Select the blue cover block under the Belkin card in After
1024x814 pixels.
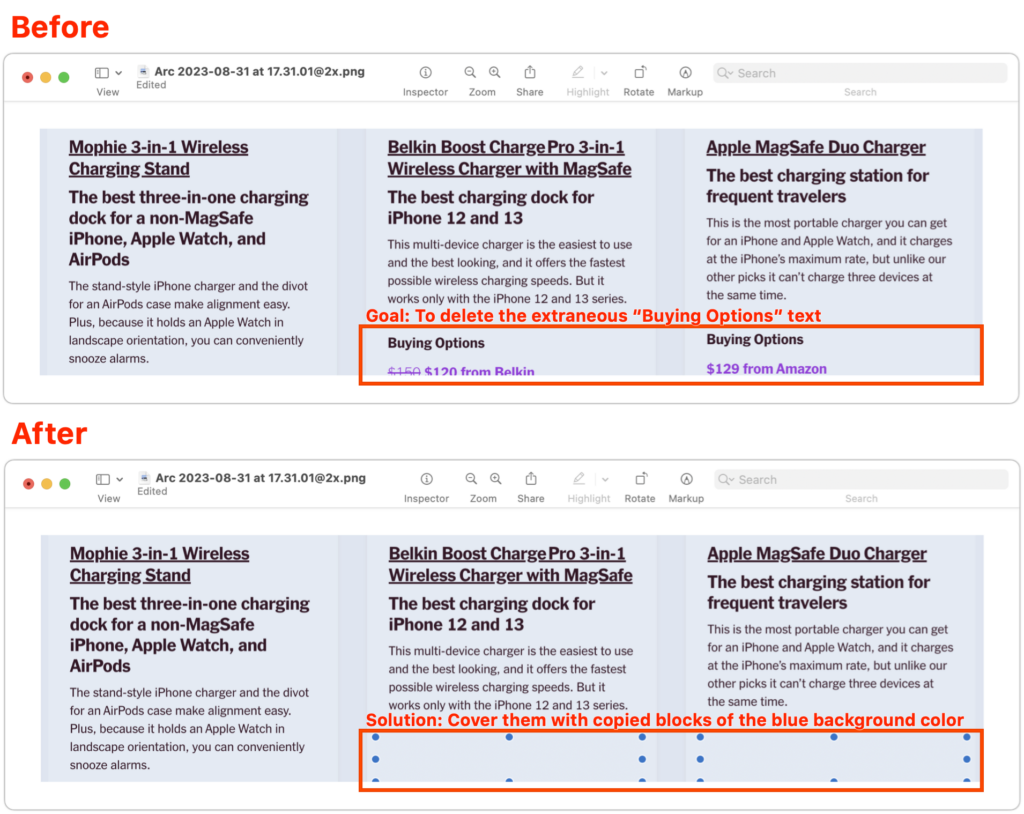[x=509, y=759]
